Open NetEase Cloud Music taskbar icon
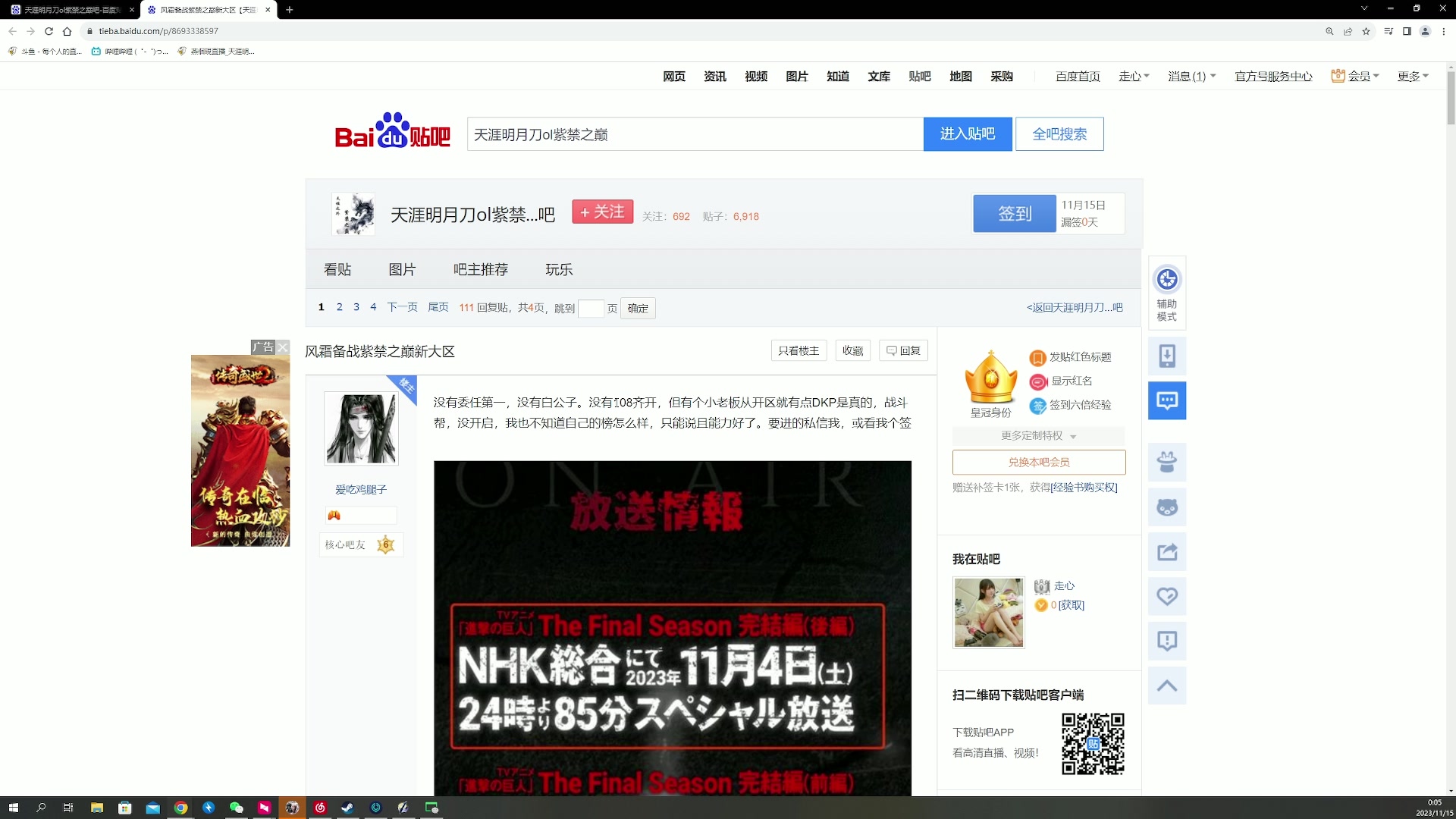 click(x=320, y=808)
